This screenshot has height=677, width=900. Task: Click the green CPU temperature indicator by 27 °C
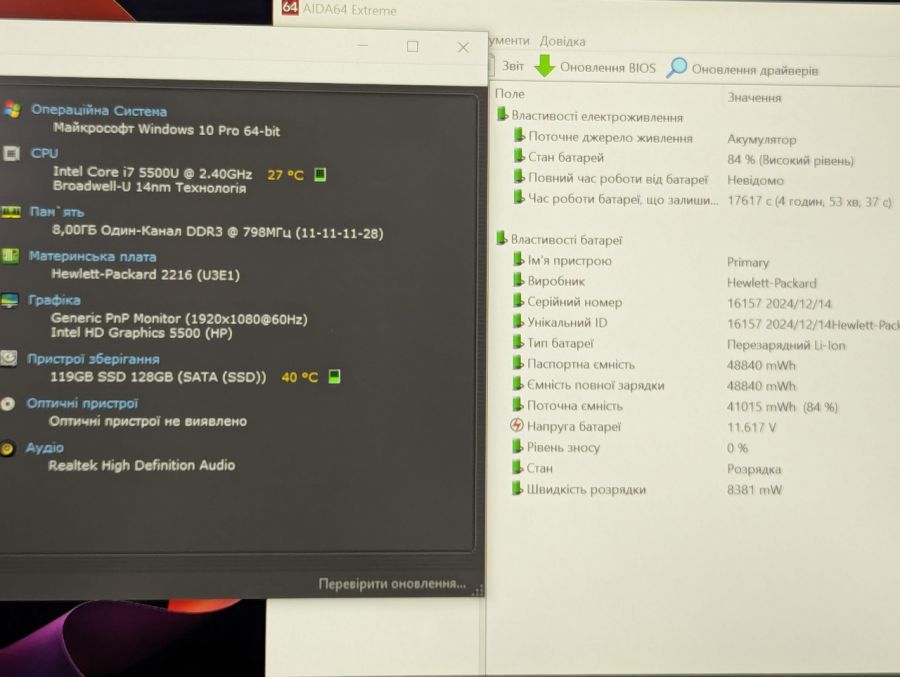click(x=320, y=174)
